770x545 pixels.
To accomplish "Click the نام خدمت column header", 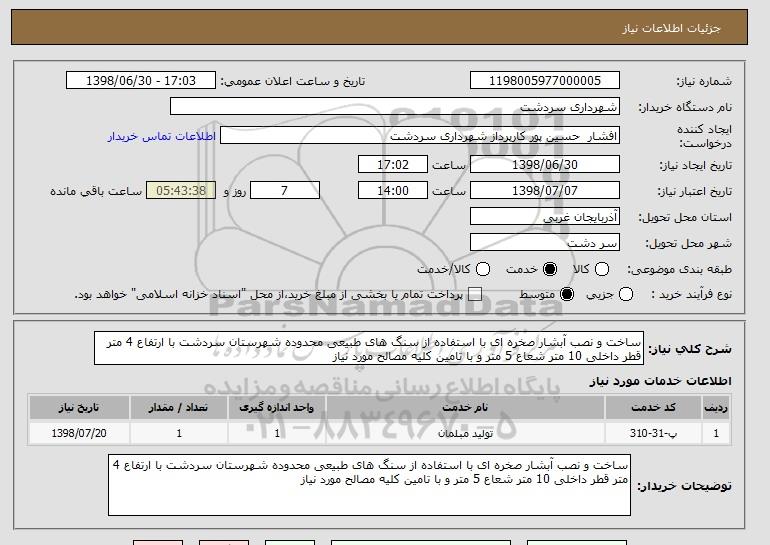I will 465,408.
